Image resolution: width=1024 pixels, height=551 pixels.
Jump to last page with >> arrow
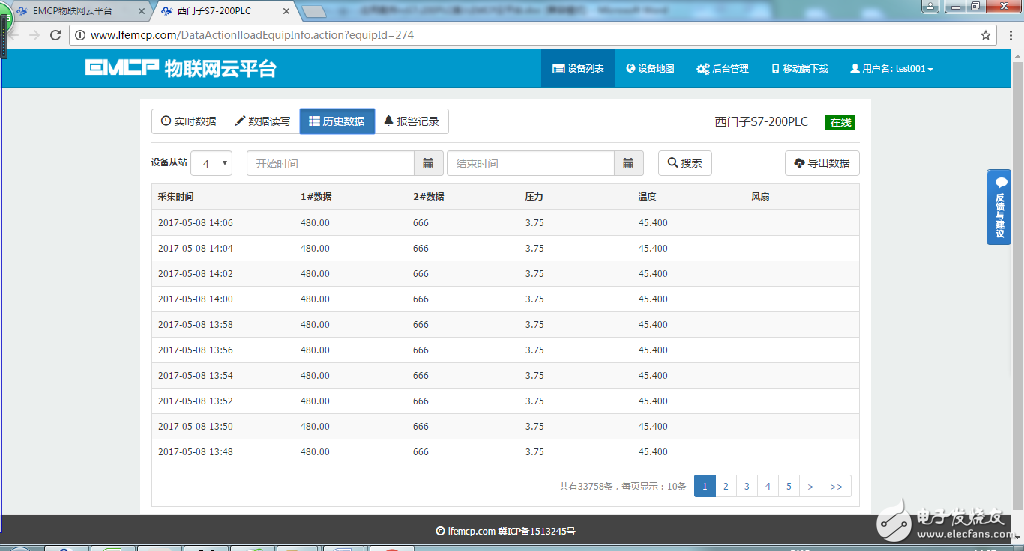(836, 486)
